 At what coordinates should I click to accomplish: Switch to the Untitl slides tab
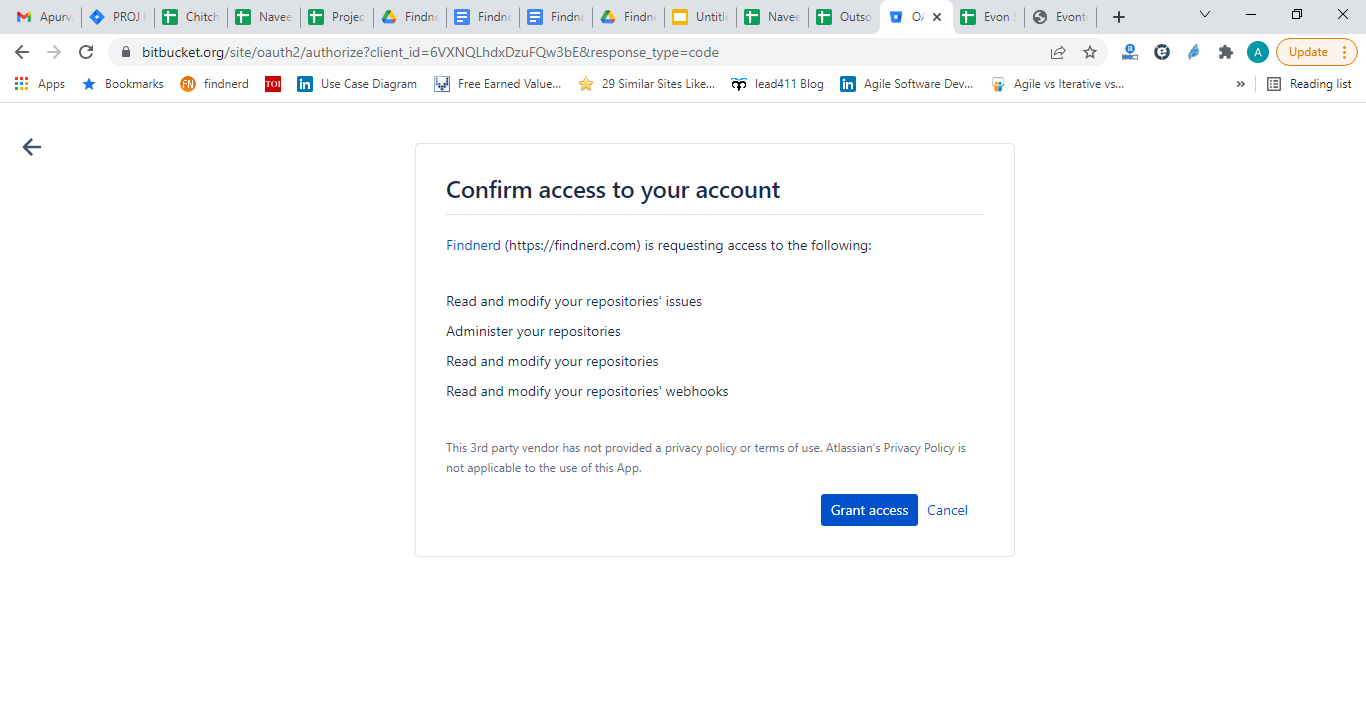[x=700, y=17]
